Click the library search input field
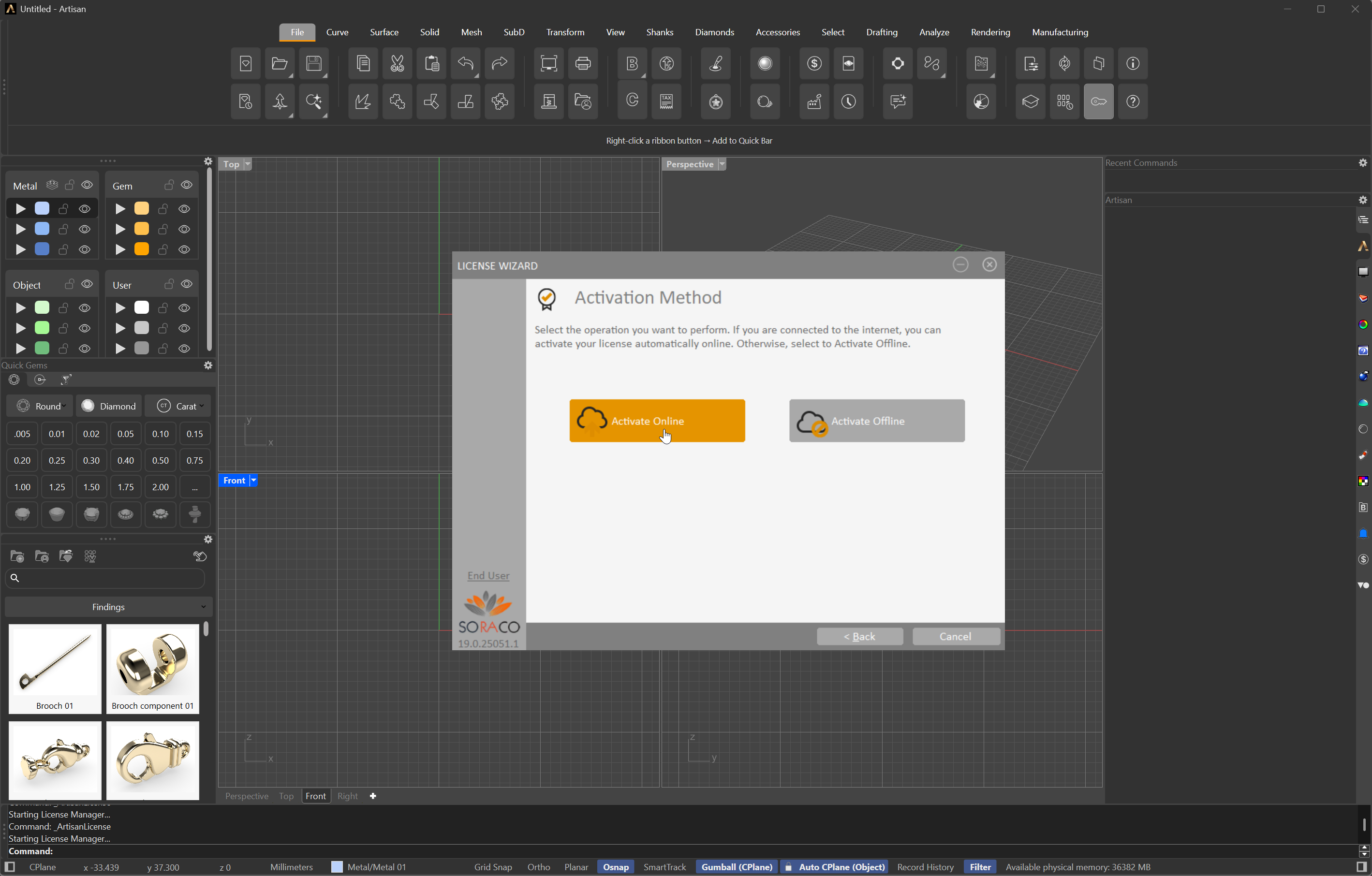Viewport: 1372px width, 876px height. coord(105,578)
